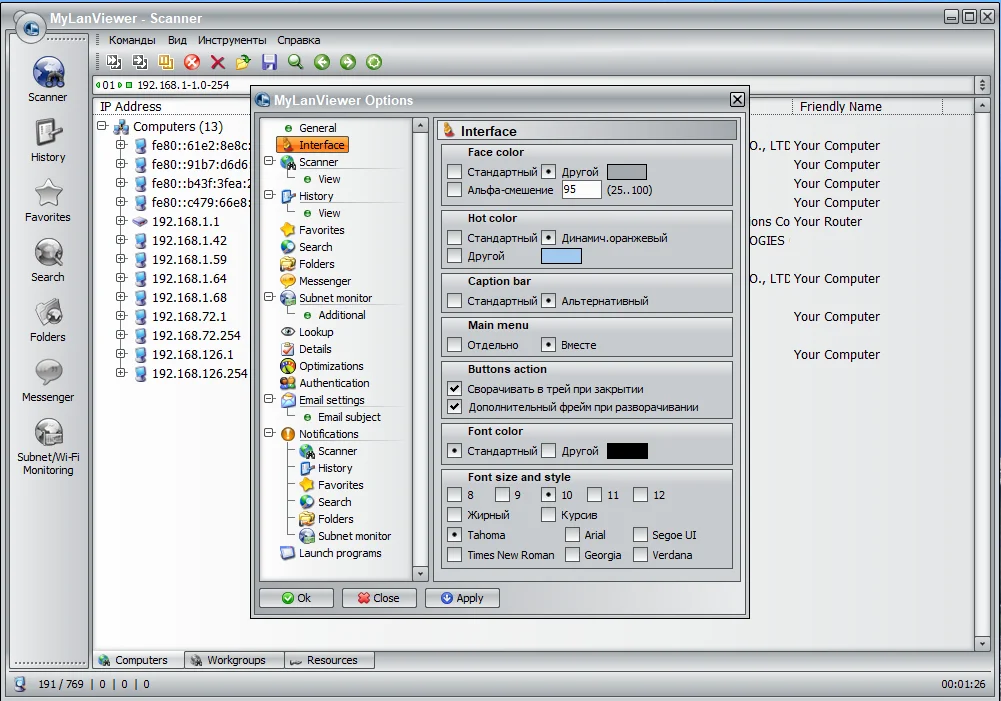Close the MyLanViewer Options dialog via X

(x=737, y=100)
